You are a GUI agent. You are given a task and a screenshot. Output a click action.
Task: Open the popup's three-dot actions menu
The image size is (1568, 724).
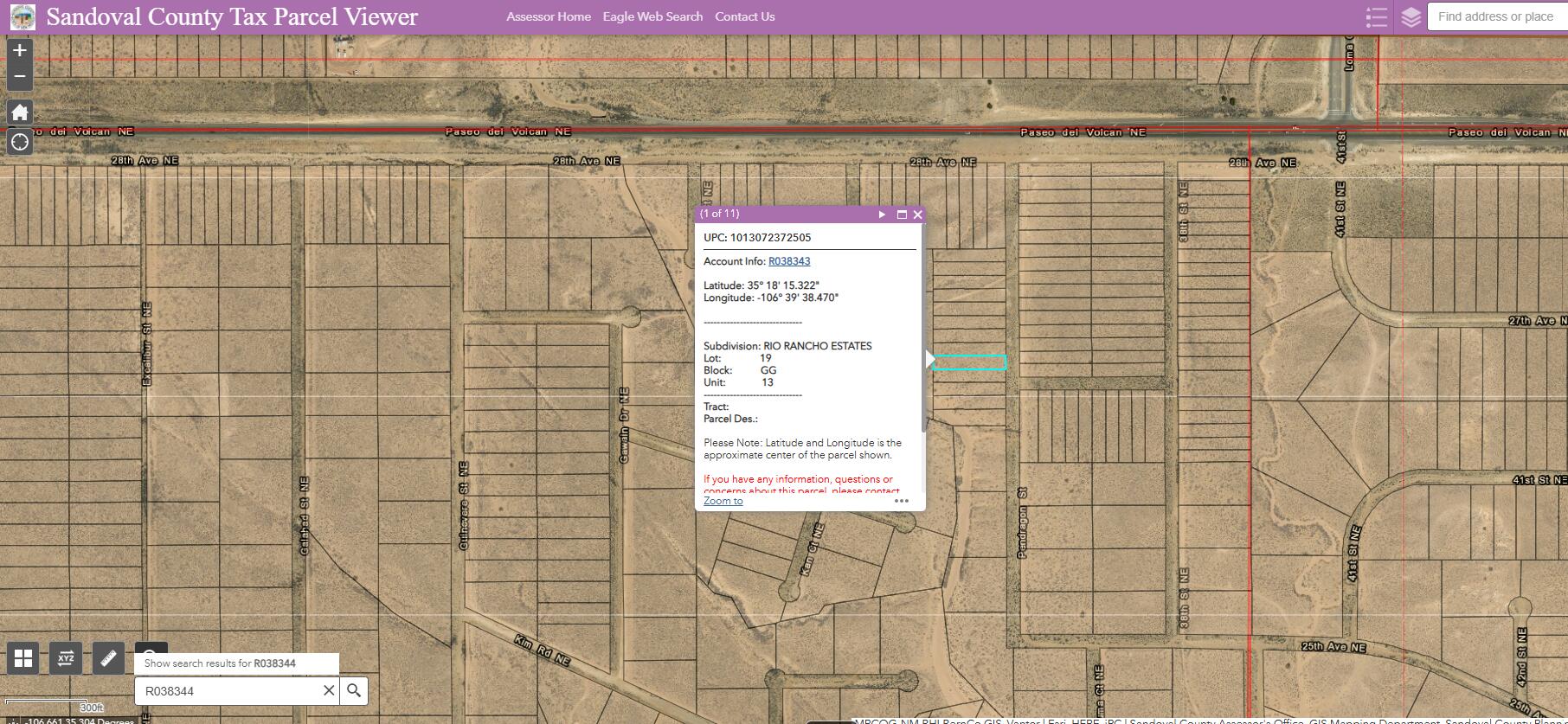pos(902,501)
